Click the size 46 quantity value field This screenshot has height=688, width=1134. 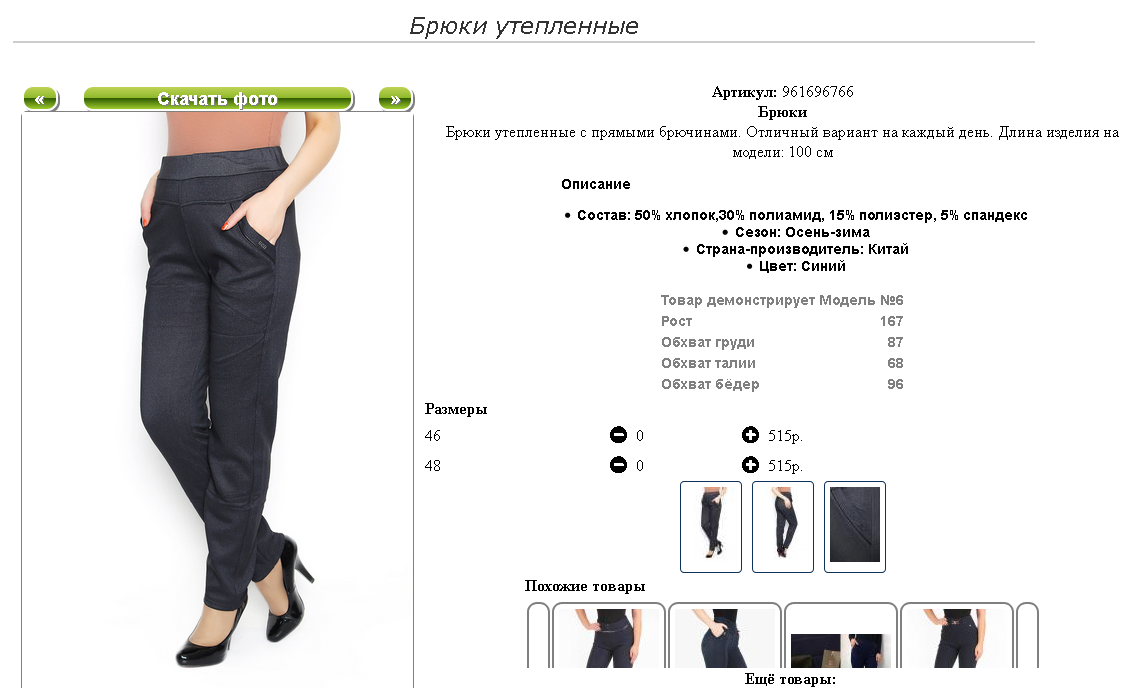click(x=639, y=436)
